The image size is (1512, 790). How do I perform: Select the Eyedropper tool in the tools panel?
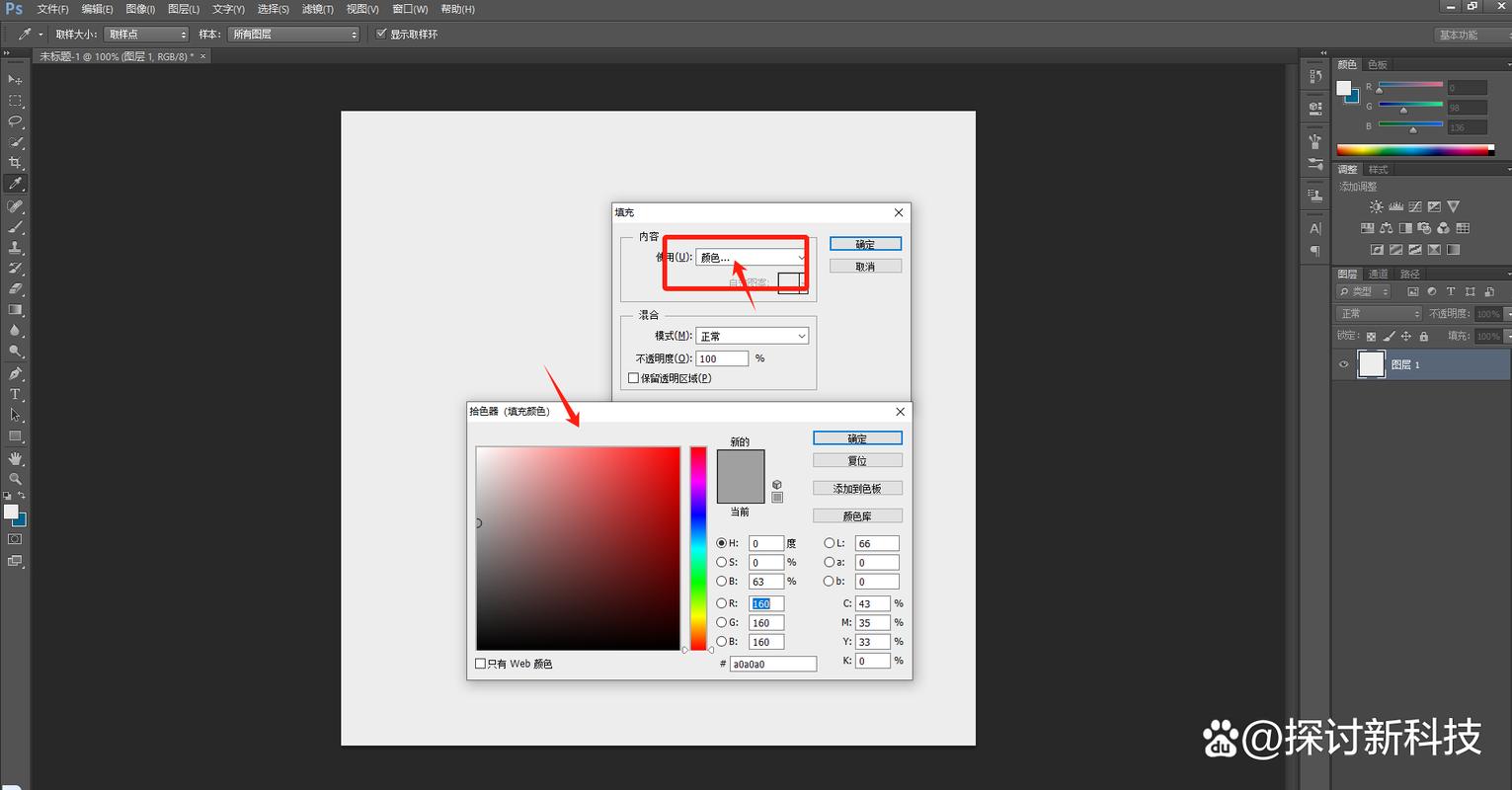tap(15, 184)
